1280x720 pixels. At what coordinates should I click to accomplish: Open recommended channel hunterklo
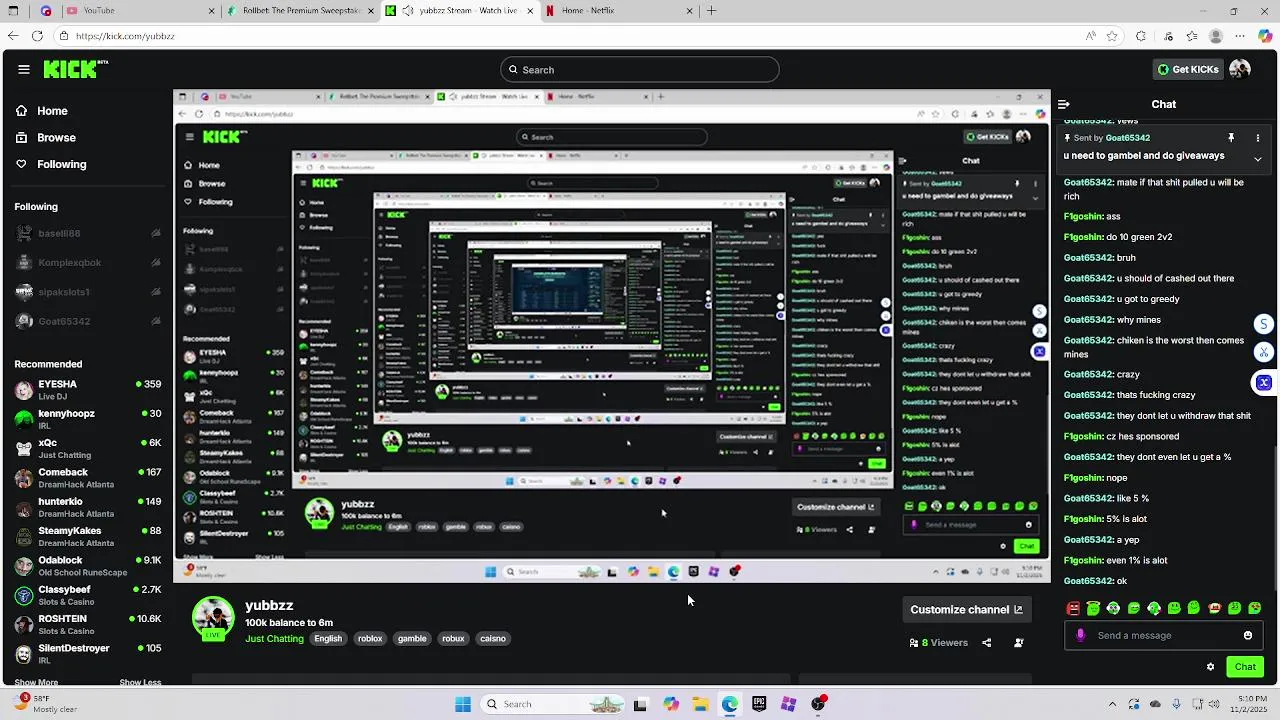coord(87,507)
